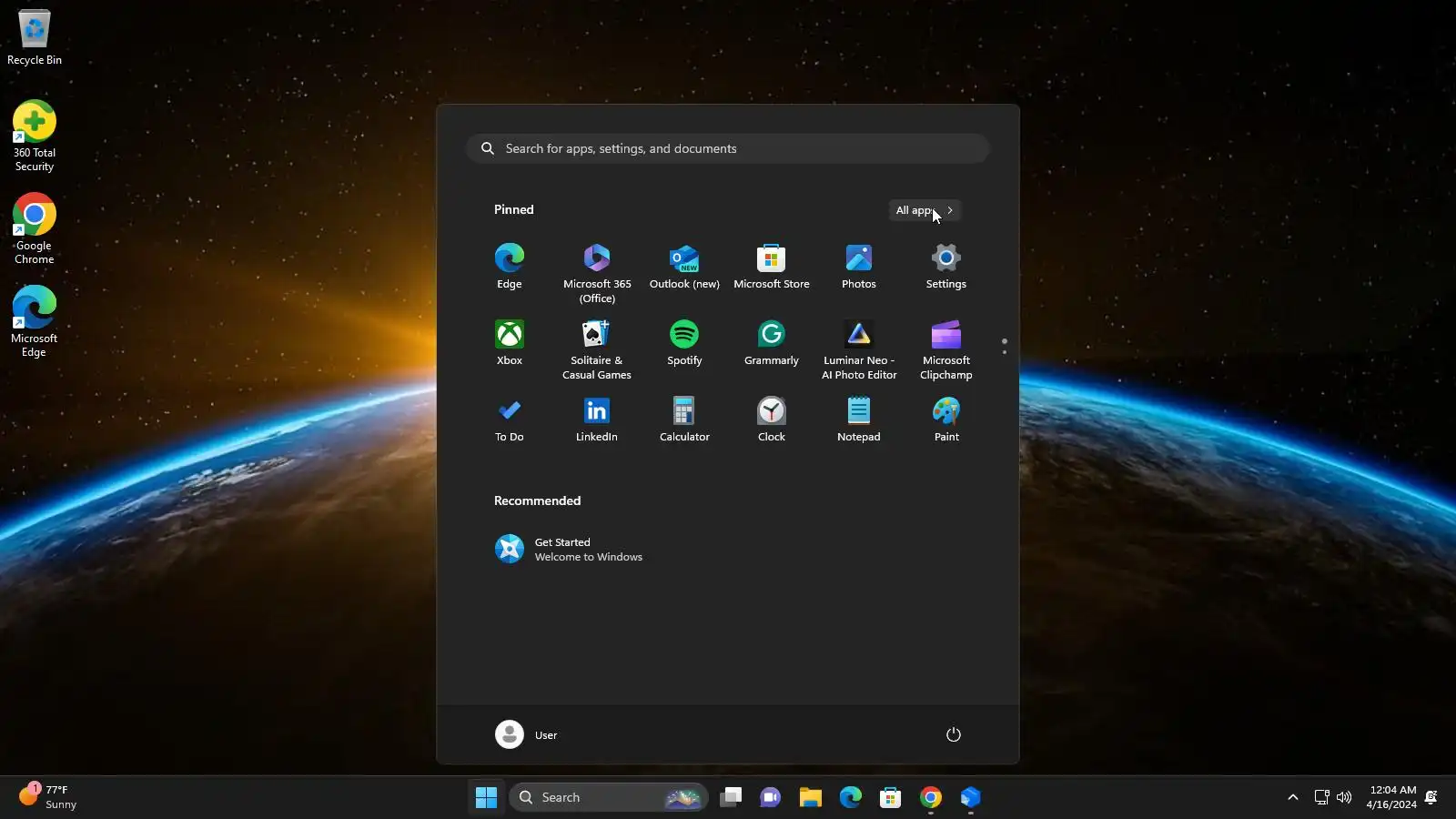1456x819 pixels.
Task: Focus the Start menu search field
Action: click(728, 148)
